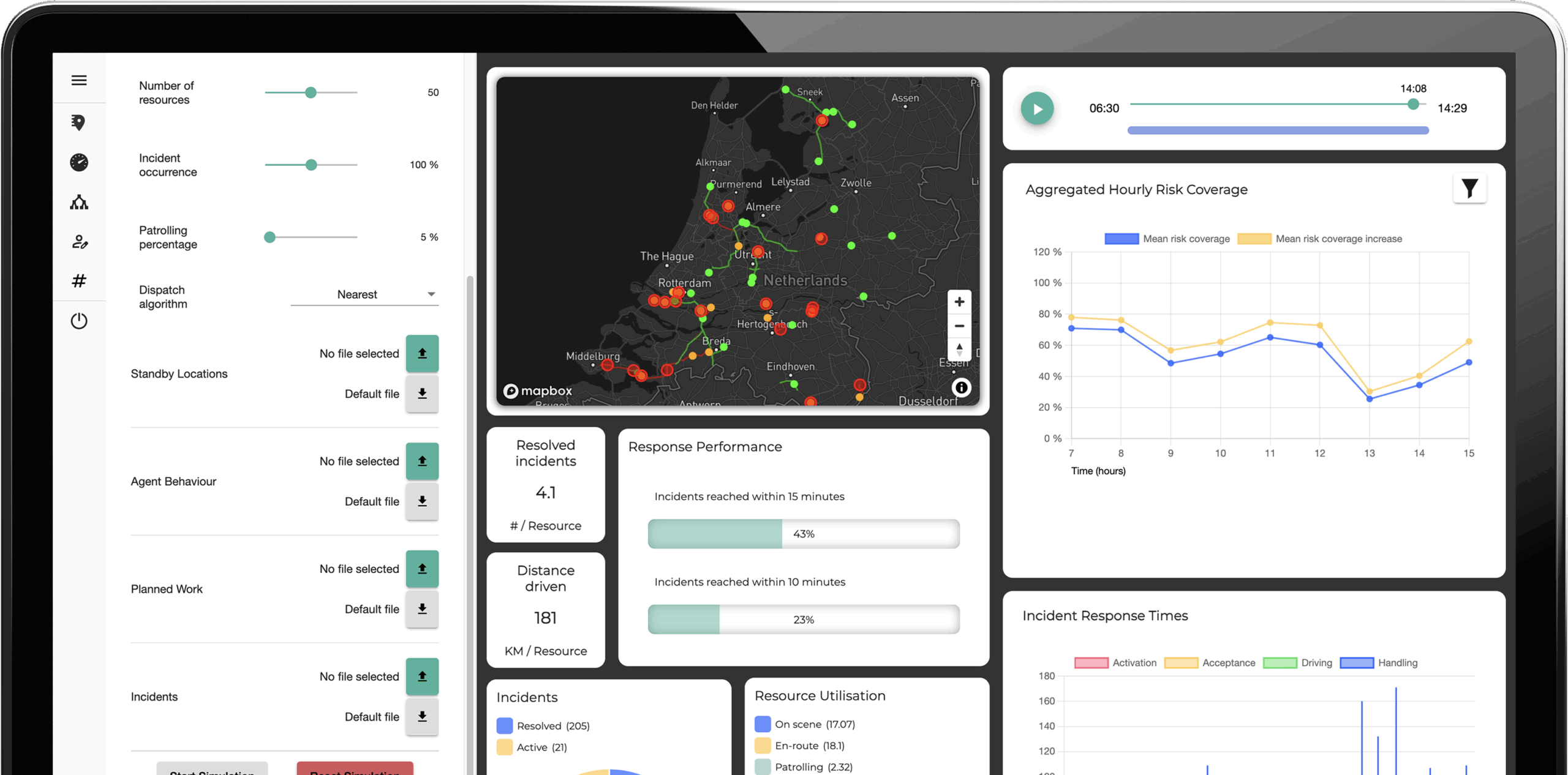Viewport: 1568px width, 775px height.
Task: Click the 14:29 timeline end time
Action: coord(1452,108)
